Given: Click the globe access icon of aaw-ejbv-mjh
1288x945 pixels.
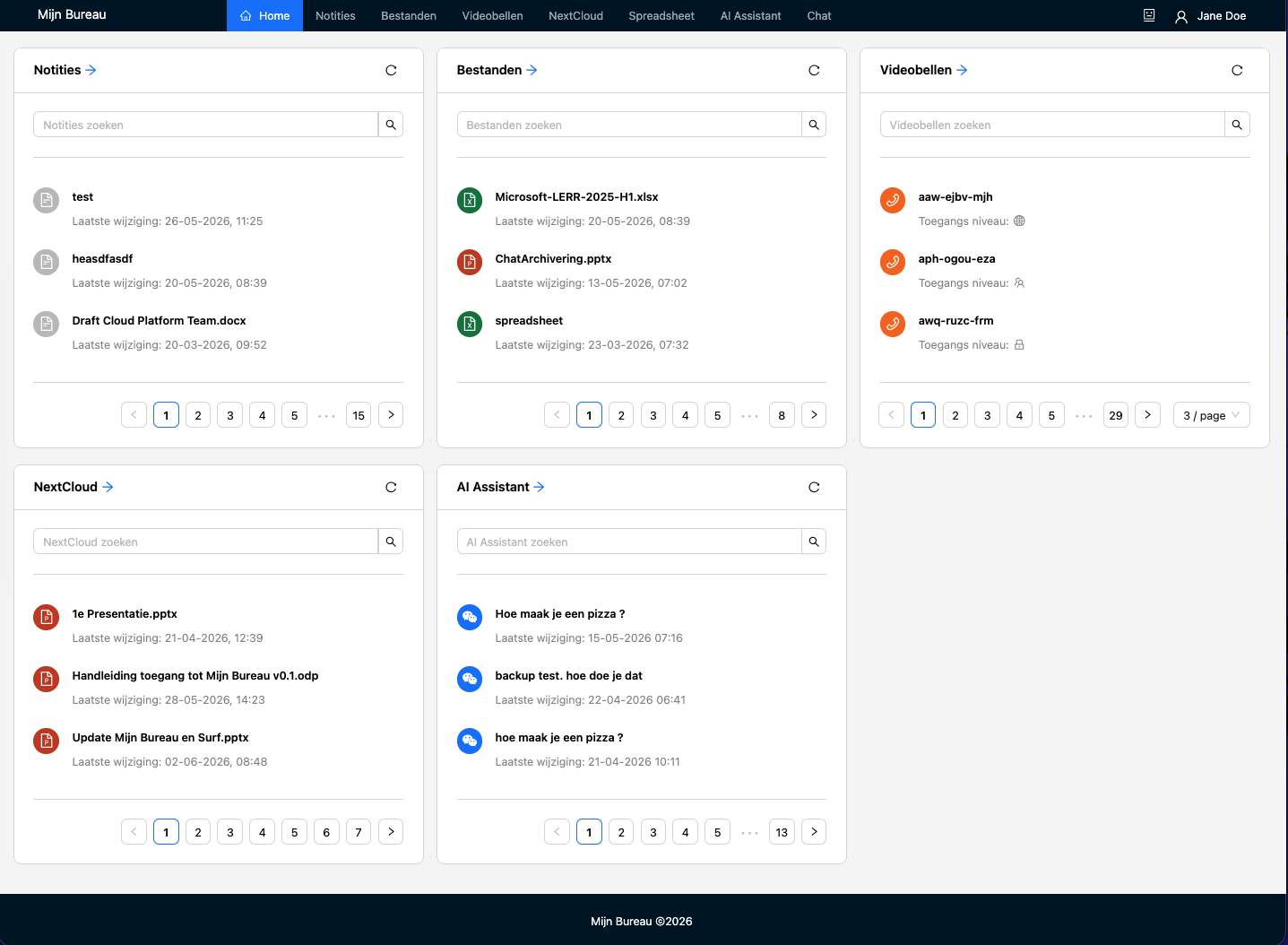Looking at the screenshot, I should [1019, 221].
